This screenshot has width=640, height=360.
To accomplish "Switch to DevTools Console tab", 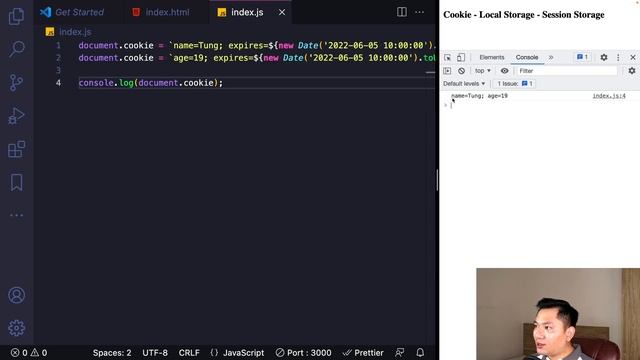I will click(527, 58).
